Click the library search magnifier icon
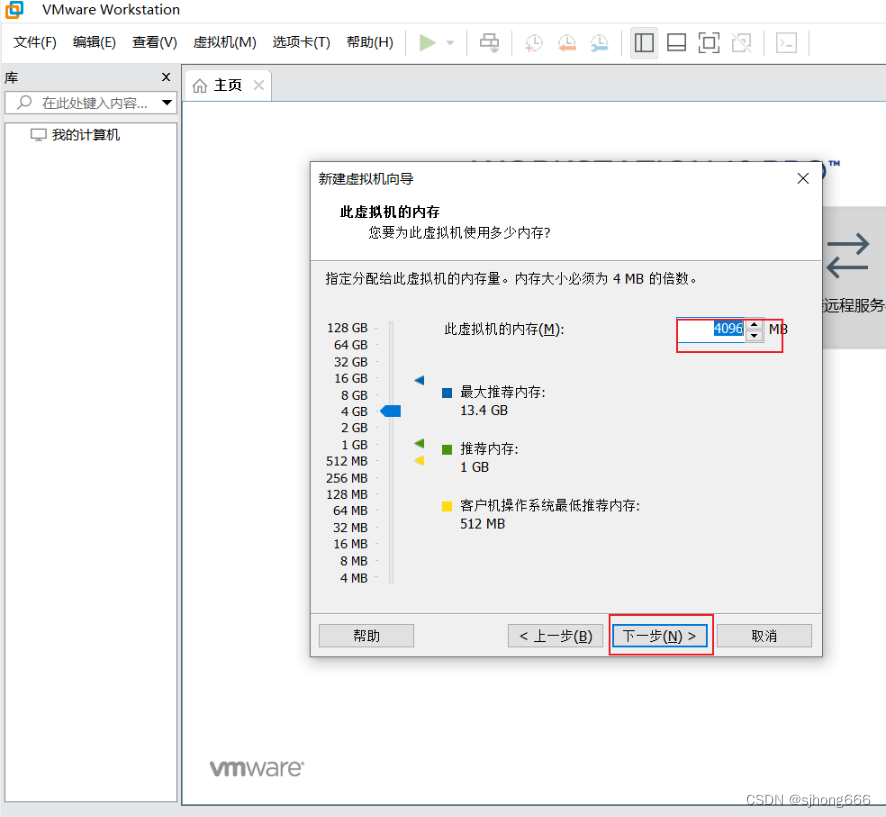The image size is (886, 817). point(24,102)
